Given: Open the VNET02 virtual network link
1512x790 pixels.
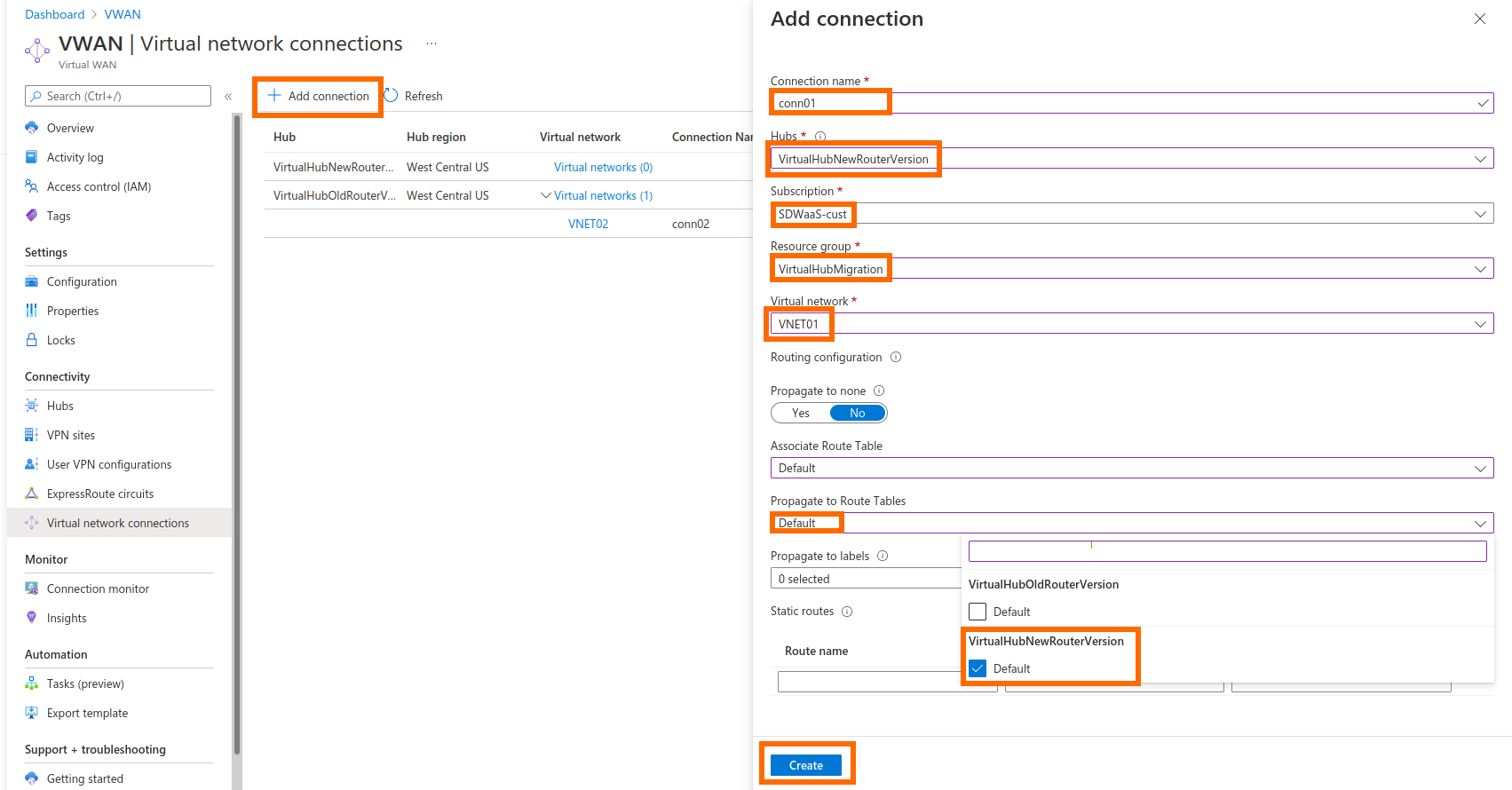Looking at the screenshot, I should click(588, 224).
